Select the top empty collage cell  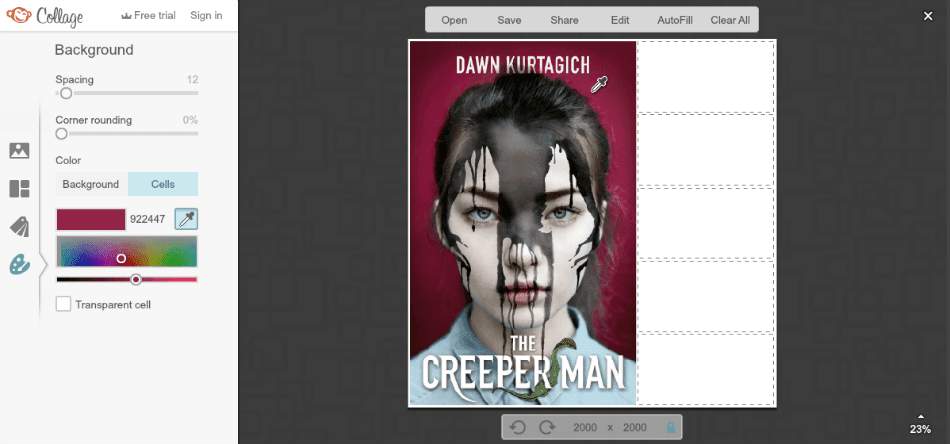pos(706,77)
